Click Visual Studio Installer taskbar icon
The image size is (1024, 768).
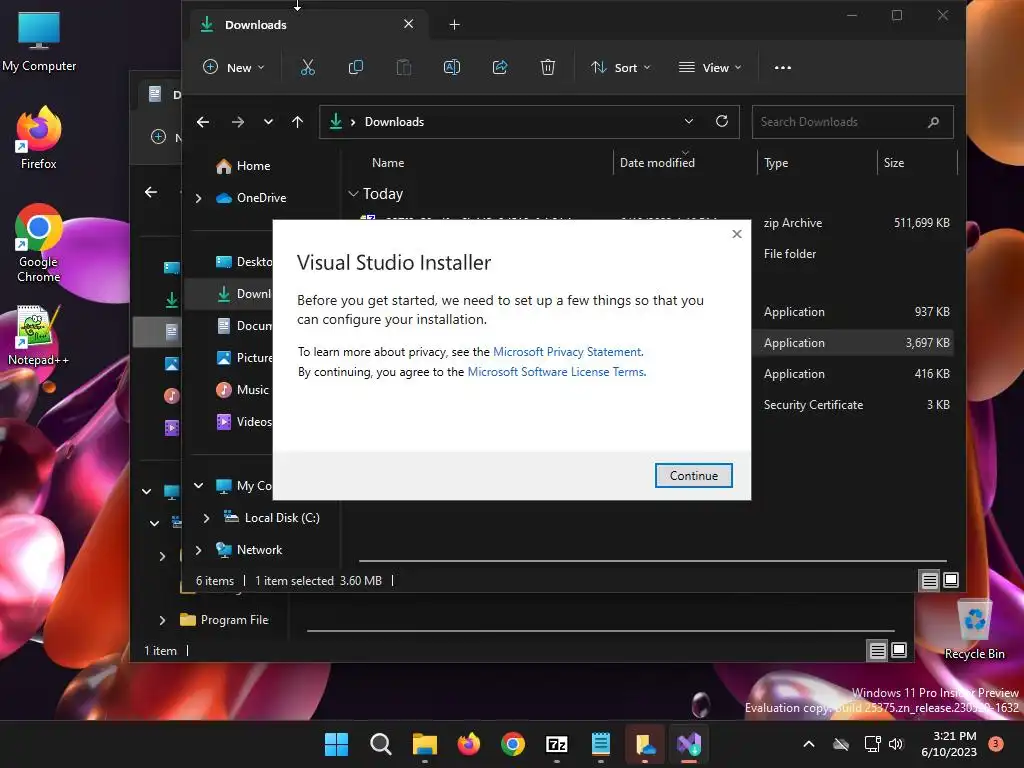(688, 744)
